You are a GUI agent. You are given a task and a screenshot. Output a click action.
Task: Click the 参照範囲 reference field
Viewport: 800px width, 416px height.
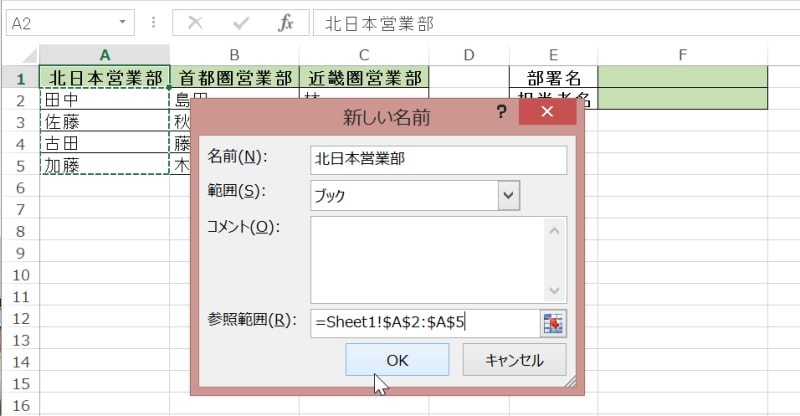[425, 323]
